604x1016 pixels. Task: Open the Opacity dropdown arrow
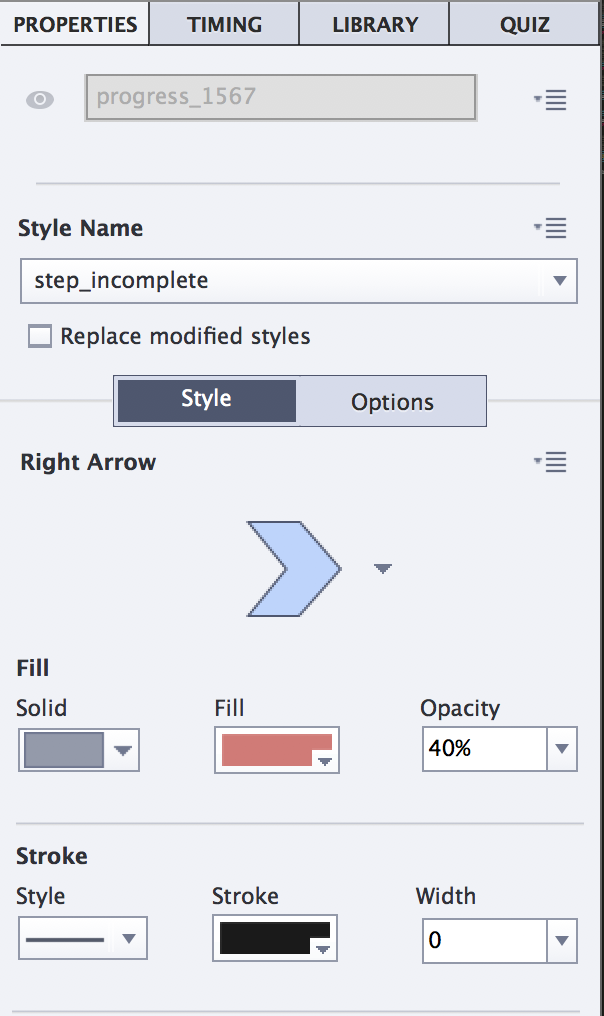click(562, 748)
